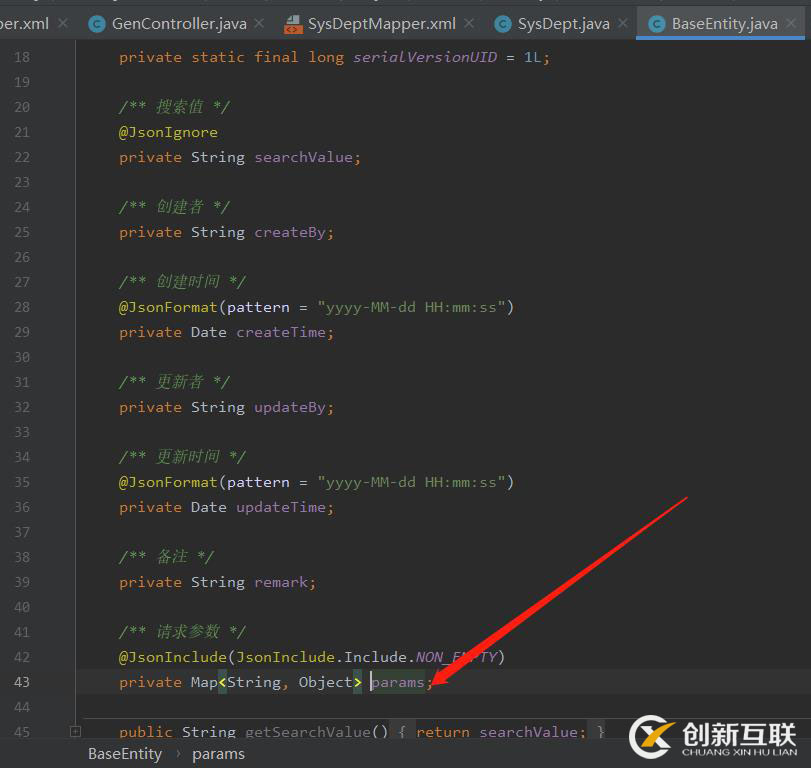The height and width of the screenshot is (768, 811).
Task: Click line number 43 in the gutter
Action: [x=21, y=682]
